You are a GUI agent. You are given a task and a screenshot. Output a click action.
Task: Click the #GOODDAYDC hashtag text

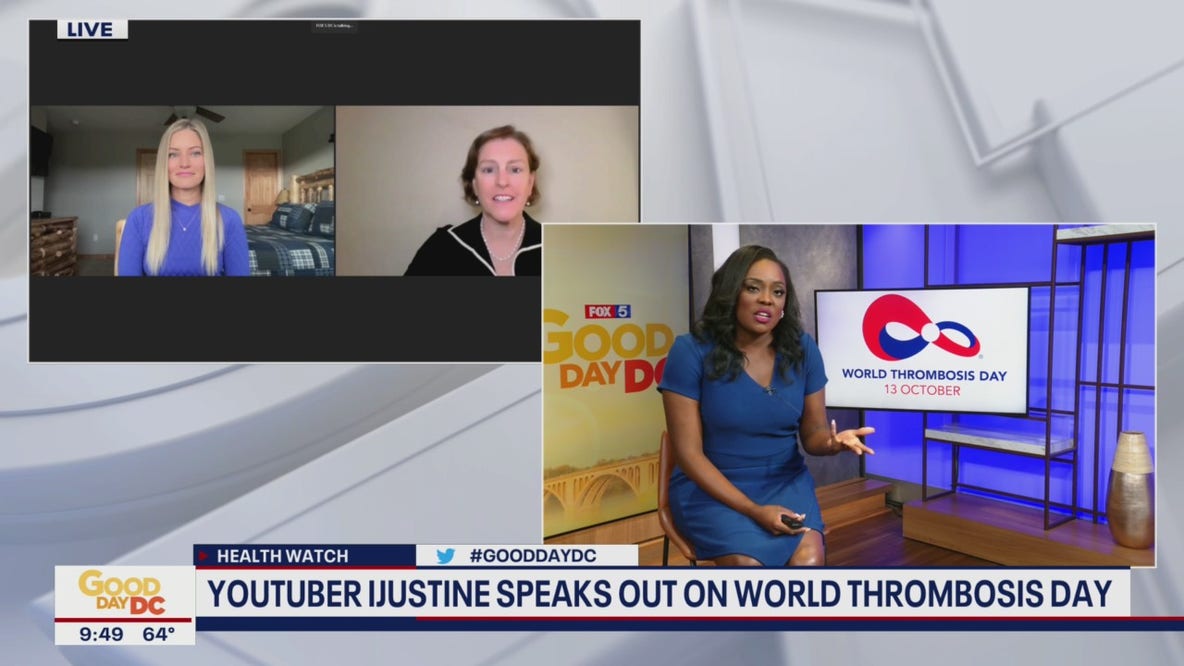(532, 556)
